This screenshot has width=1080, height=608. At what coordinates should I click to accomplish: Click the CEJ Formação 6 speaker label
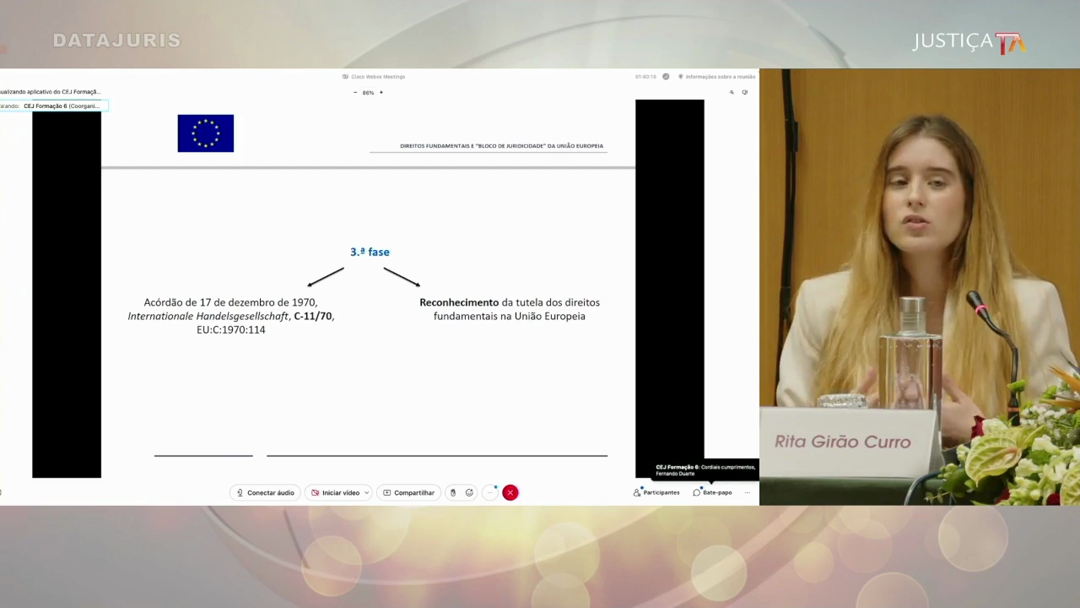click(x=61, y=106)
